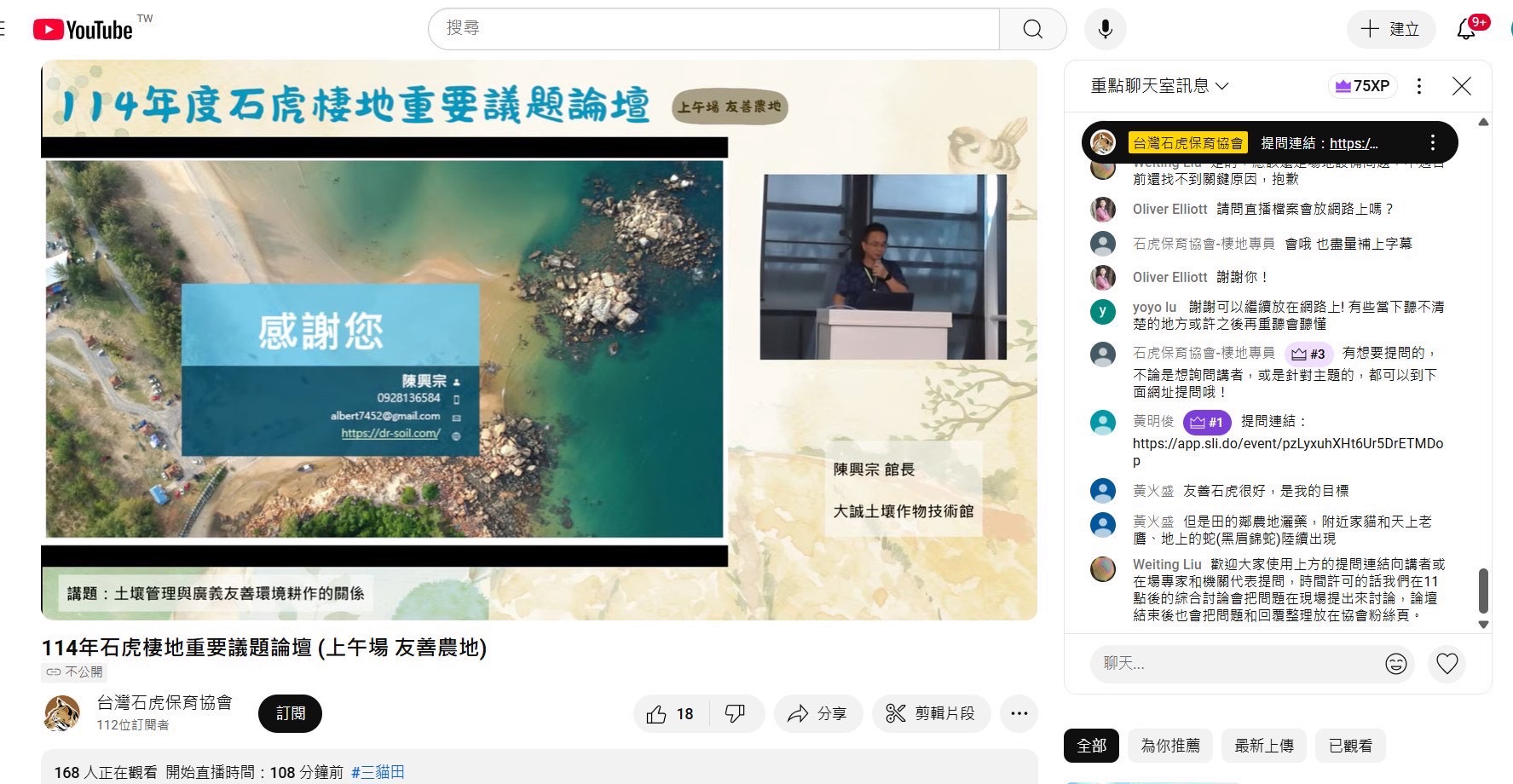Click into the 搜尋 search field
The height and width of the screenshot is (784, 1513).
coord(713,29)
